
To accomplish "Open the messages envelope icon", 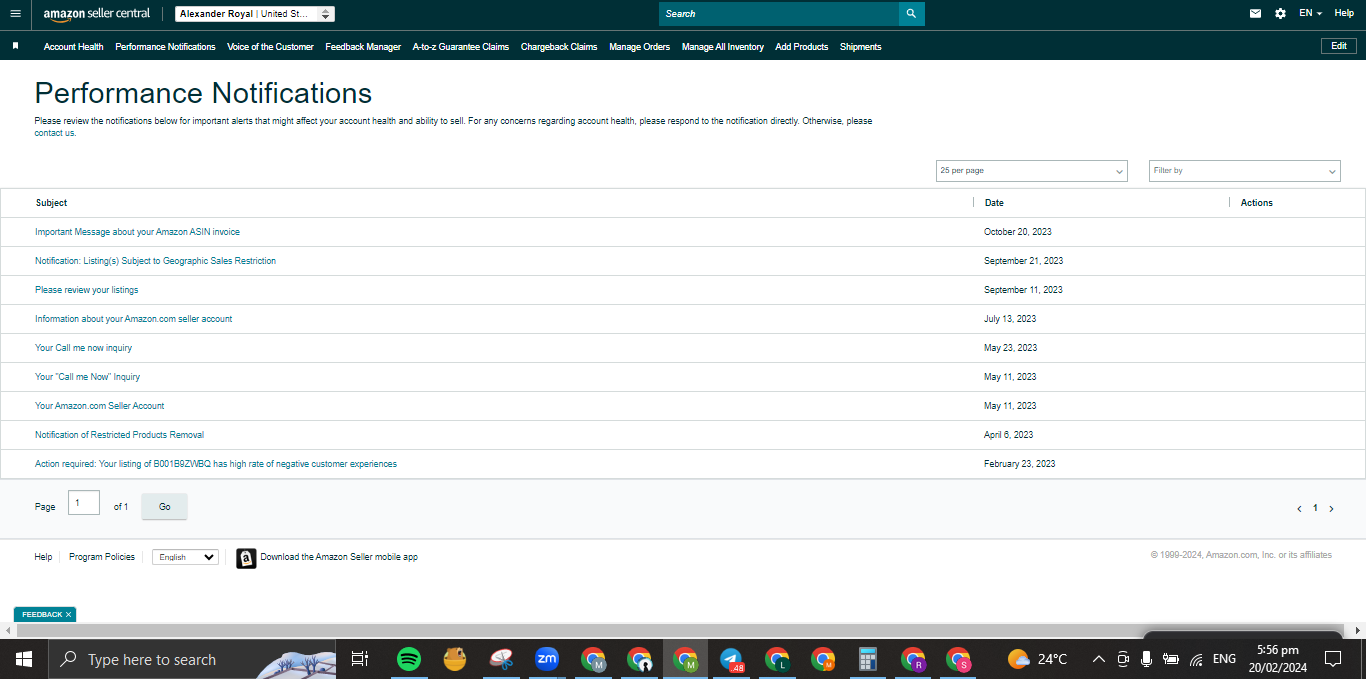I will click(1255, 14).
